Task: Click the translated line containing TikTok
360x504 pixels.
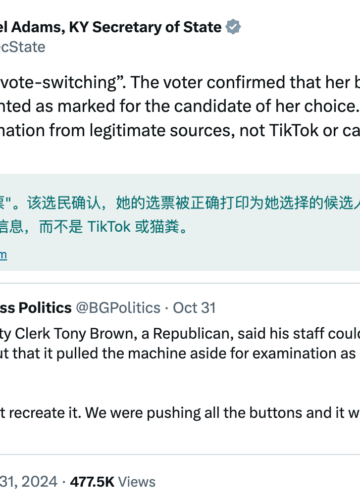Action: pyautogui.click(x=95, y=227)
